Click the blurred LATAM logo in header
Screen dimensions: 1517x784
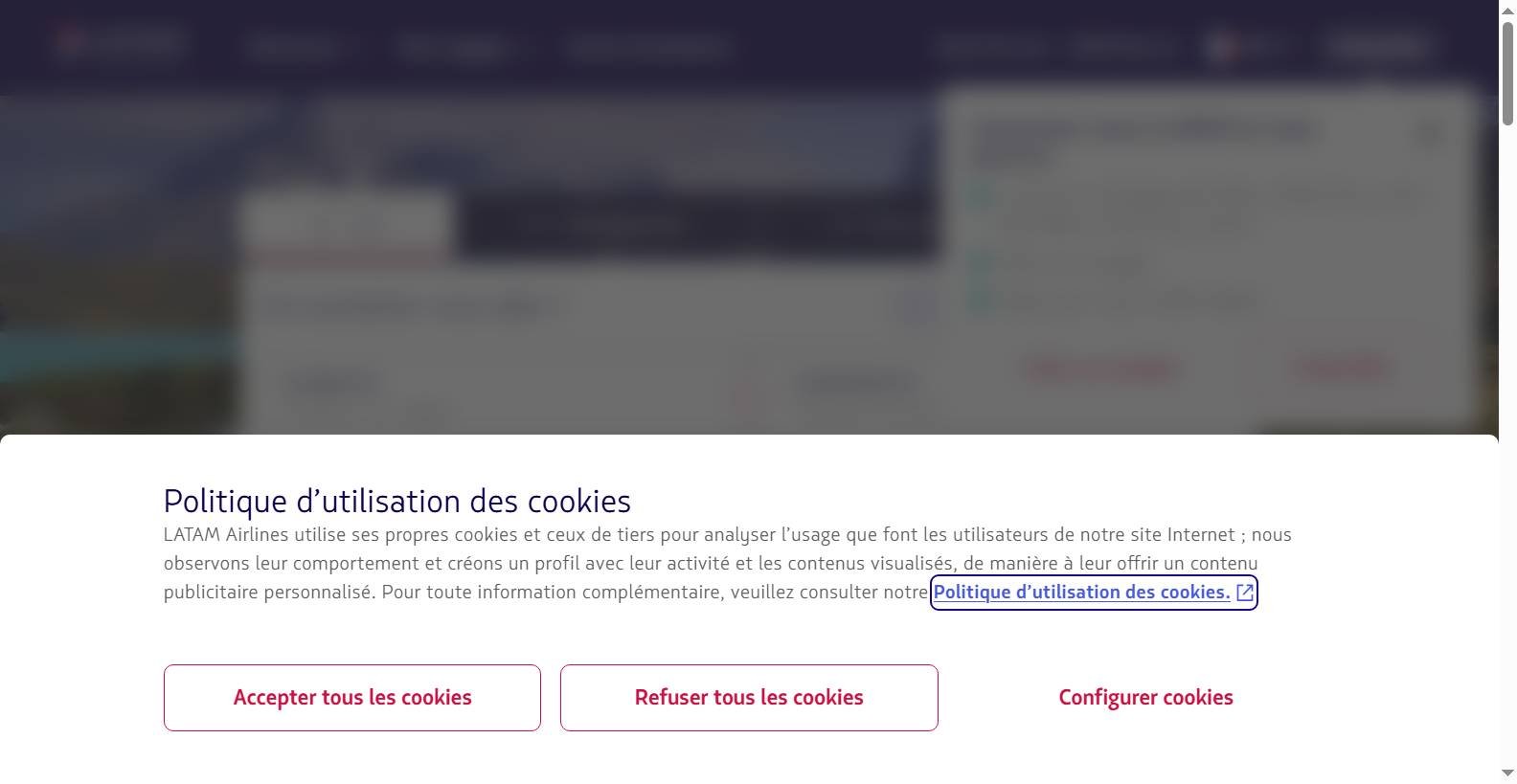click(x=121, y=43)
